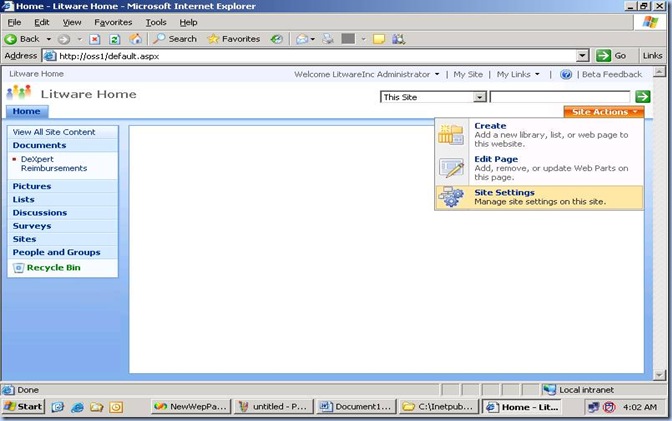Click View All Site Content link
Image resolution: width=672 pixels, height=421 pixels.
tap(54, 132)
